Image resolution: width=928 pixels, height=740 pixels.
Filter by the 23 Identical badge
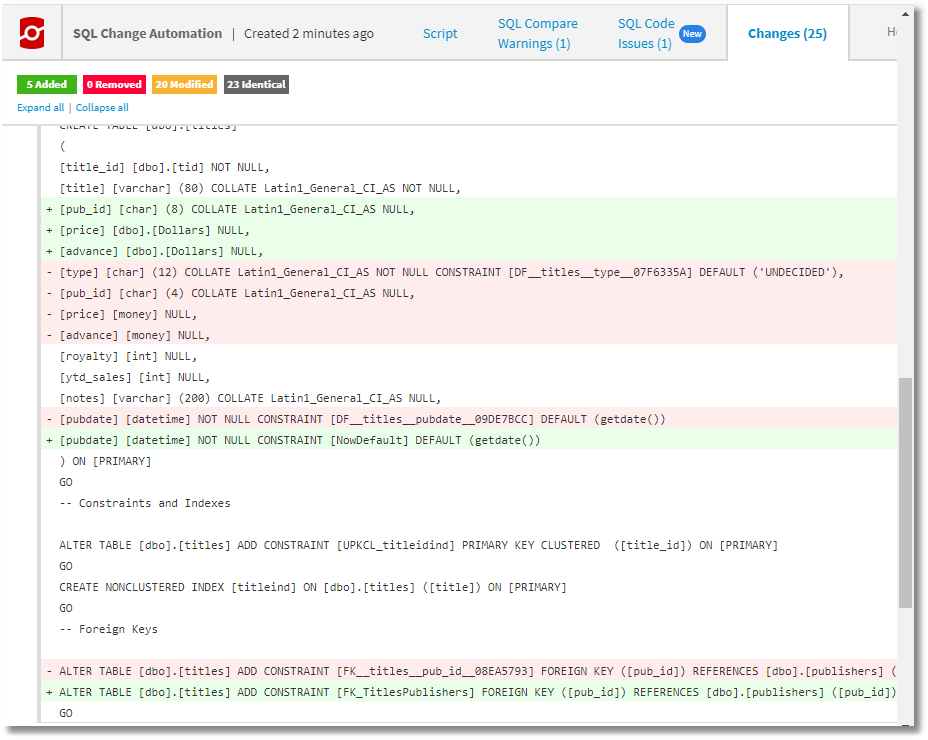click(256, 85)
